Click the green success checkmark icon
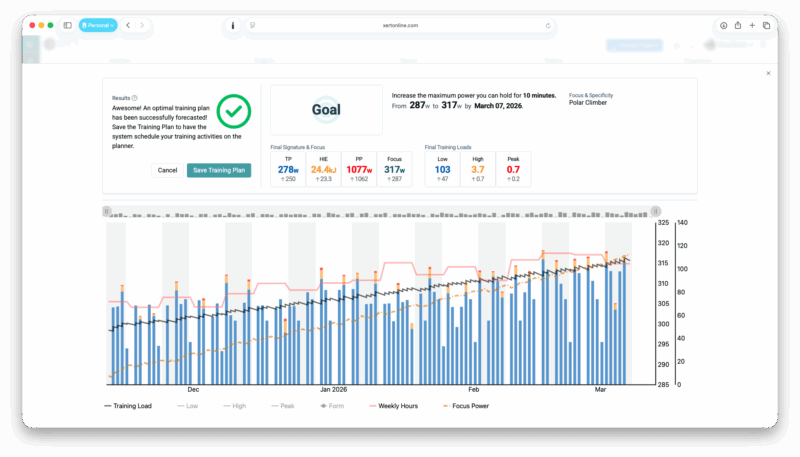This screenshot has width=800, height=457. (x=234, y=111)
